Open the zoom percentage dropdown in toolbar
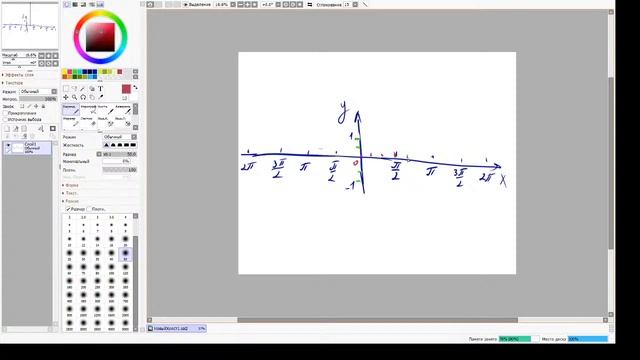The width and height of the screenshot is (640, 360). [233, 4]
